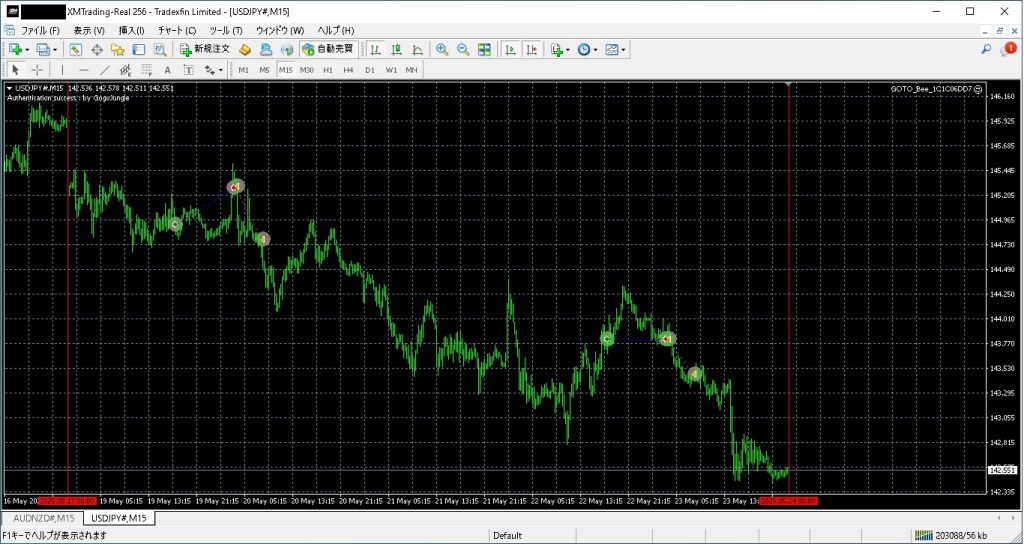Click the zoom in magnifier icon

[442, 49]
